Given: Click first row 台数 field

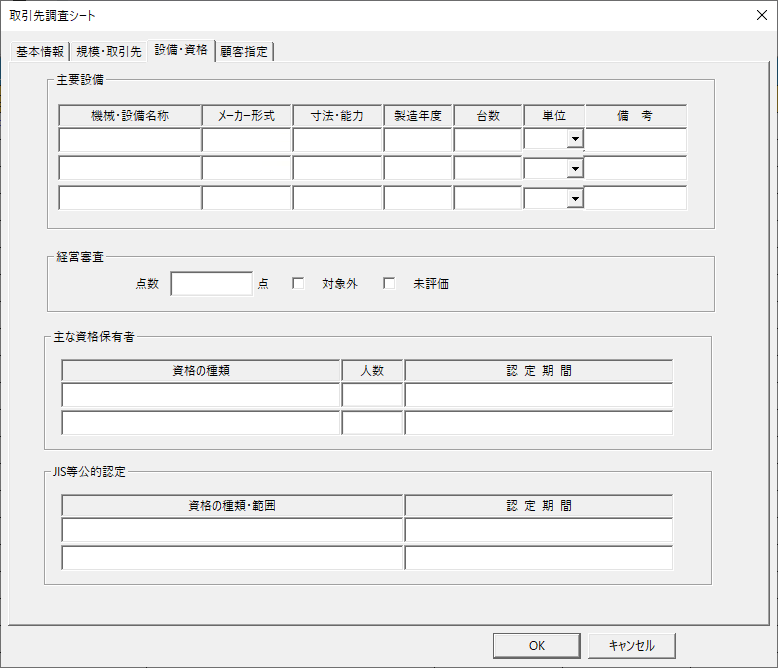Looking at the screenshot, I should (488, 140).
